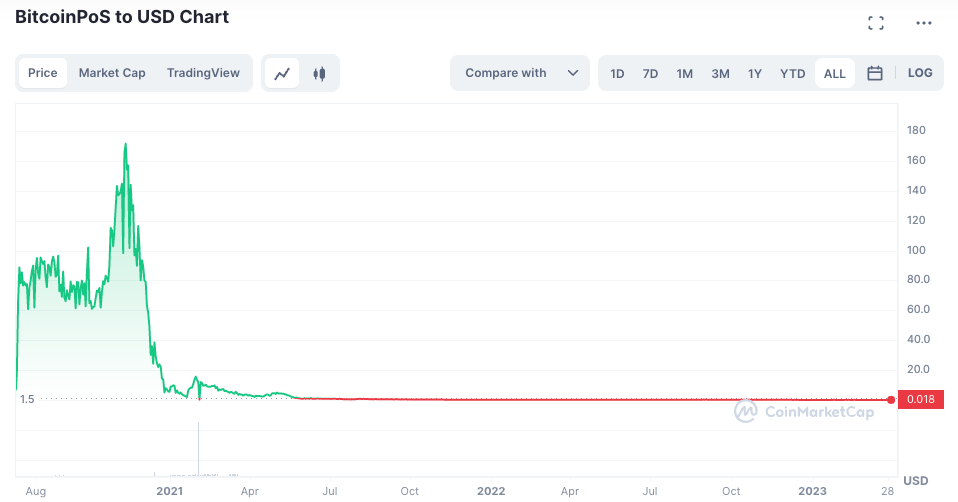The image size is (958, 502).
Task: Click the 100 y-axis value
Action: click(x=916, y=250)
